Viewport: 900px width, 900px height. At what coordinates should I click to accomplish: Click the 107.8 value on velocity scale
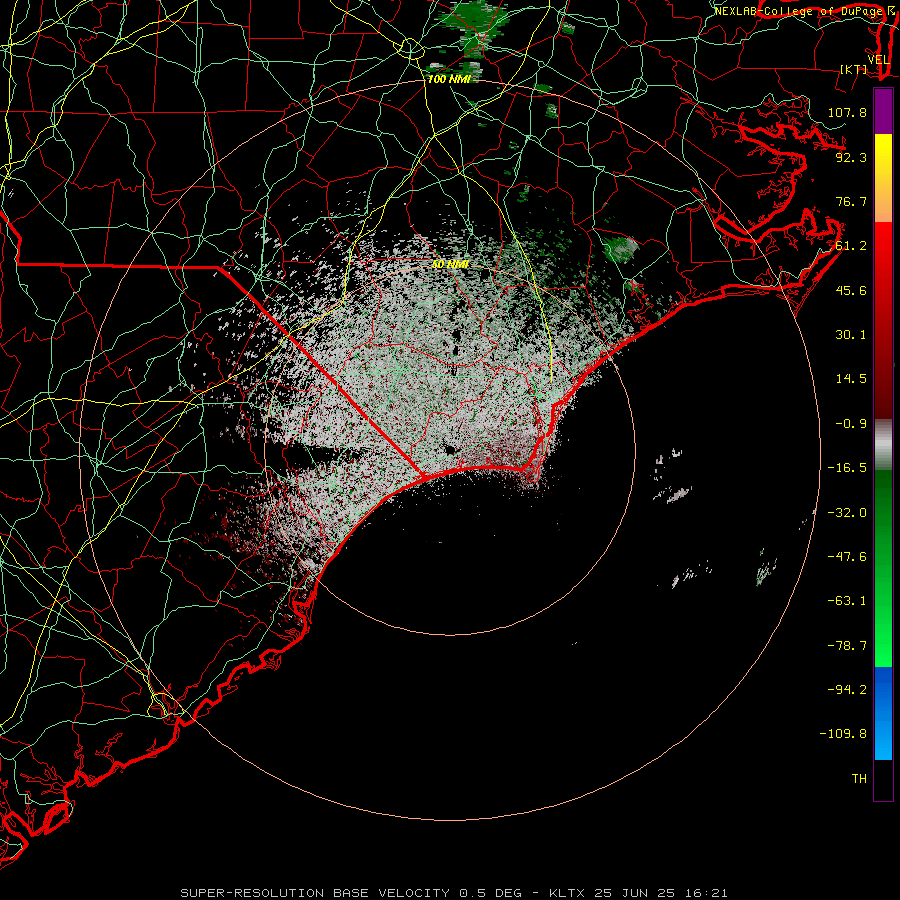click(847, 112)
